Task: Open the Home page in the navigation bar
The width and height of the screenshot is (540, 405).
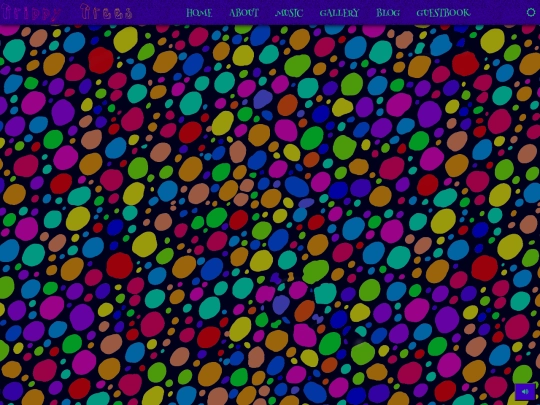Action: click(199, 13)
